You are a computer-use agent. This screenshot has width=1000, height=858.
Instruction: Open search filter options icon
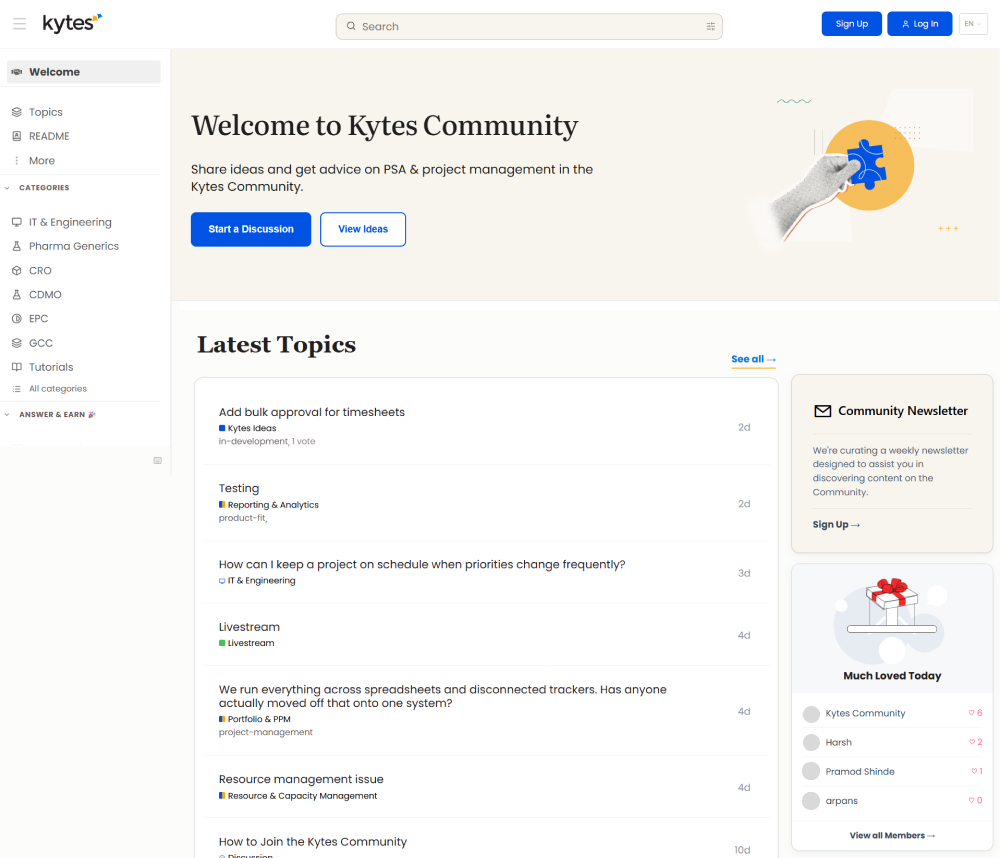(710, 26)
